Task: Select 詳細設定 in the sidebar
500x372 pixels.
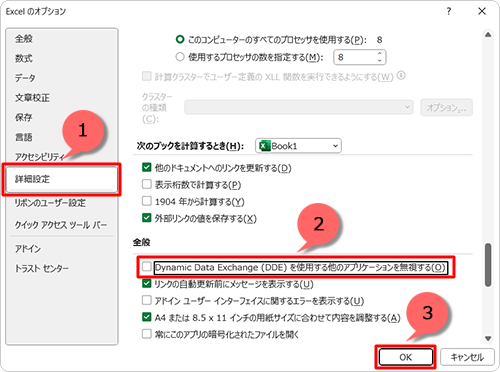Action: [62, 179]
